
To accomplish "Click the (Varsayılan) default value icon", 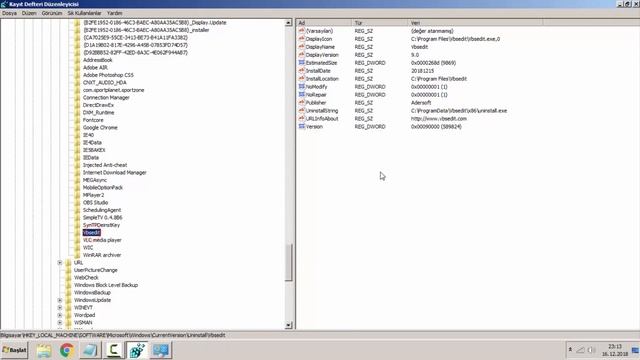I will 302,31.
